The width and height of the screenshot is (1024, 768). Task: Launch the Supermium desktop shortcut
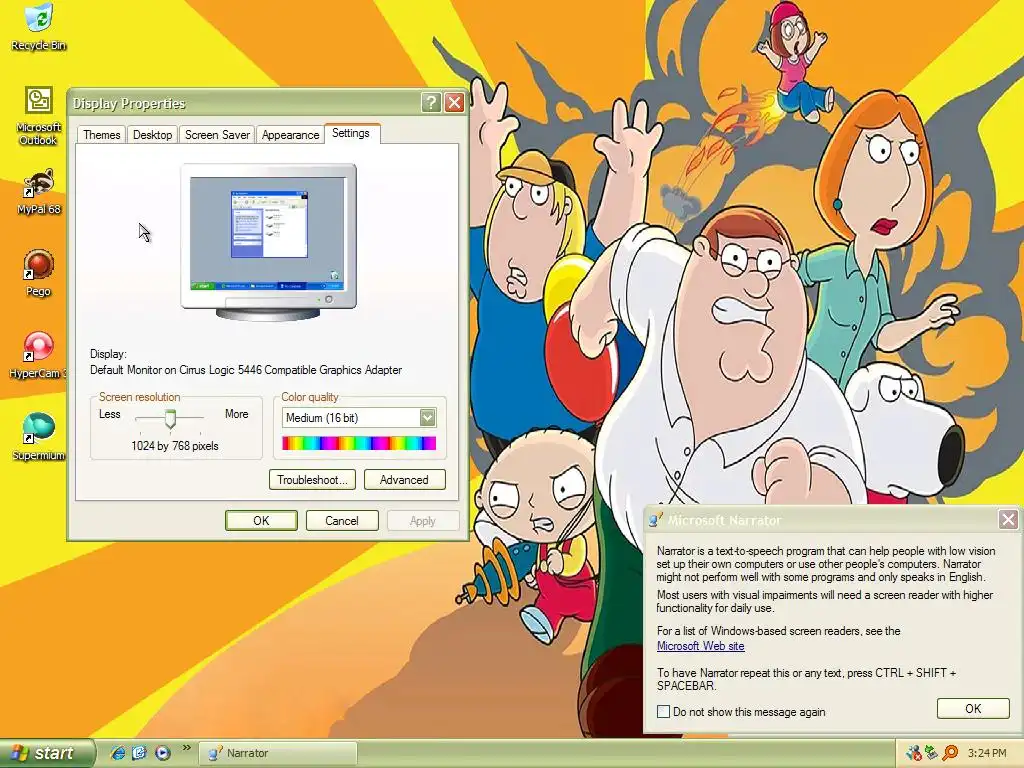(x=39, y=436)
